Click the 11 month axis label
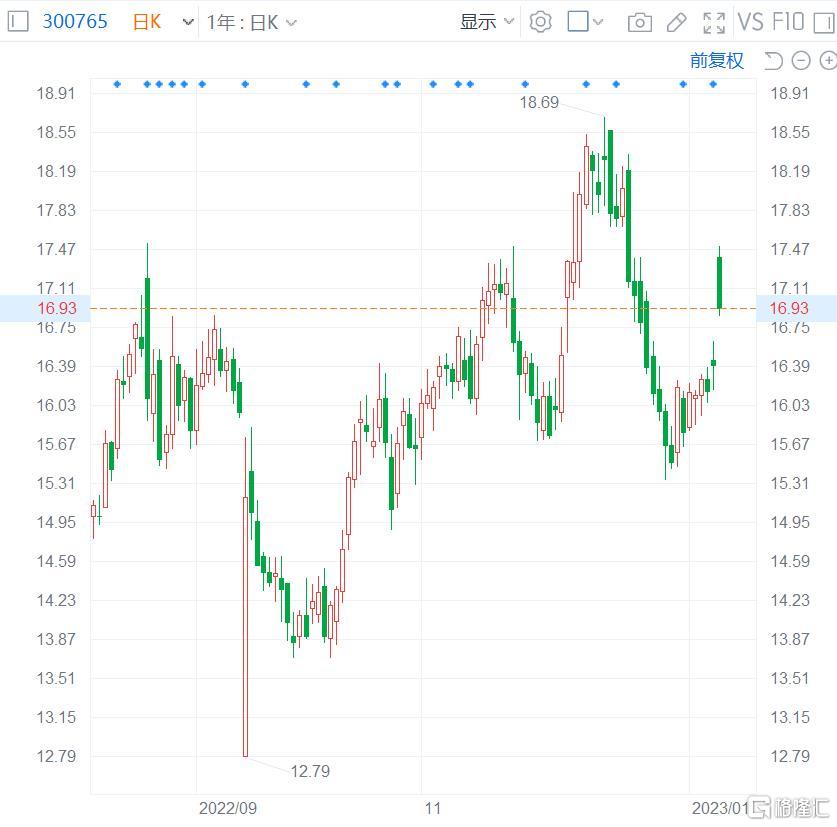Screen dimensions: 837x827 point(433,808)
